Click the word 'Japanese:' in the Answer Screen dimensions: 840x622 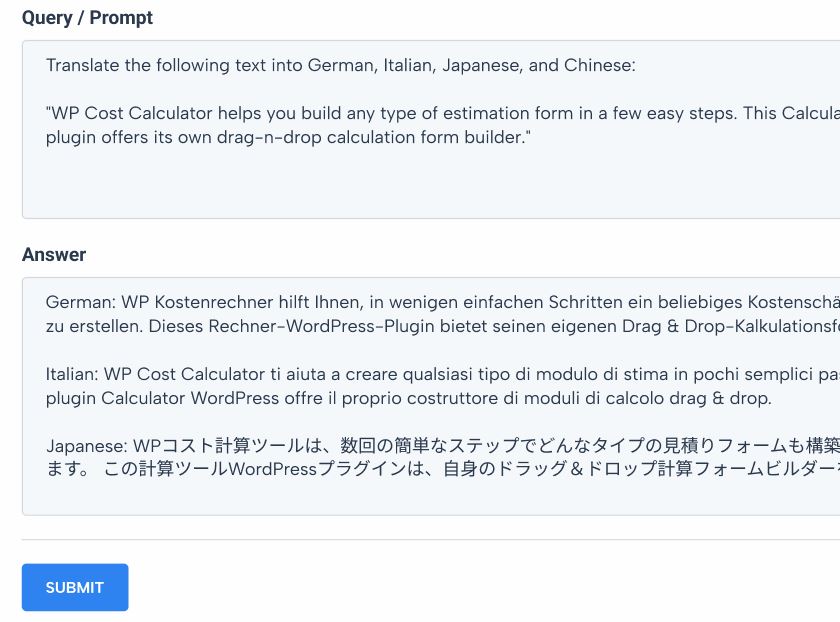coord(87,446)
